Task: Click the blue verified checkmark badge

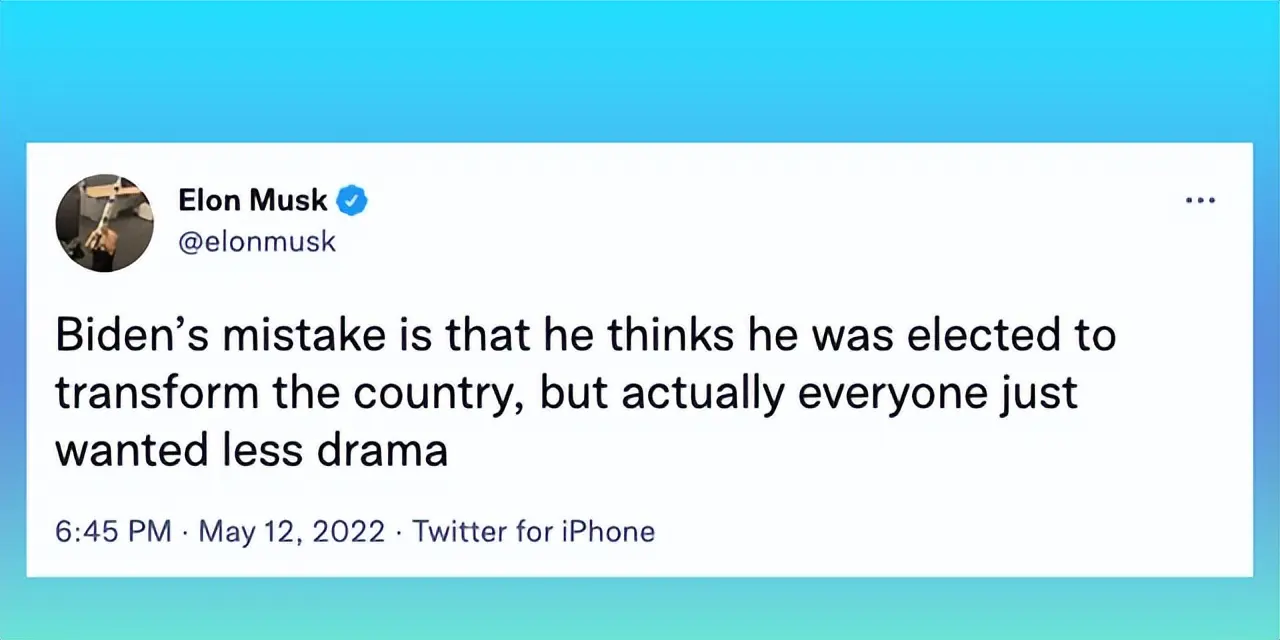Action: click(x=351, y=201)
